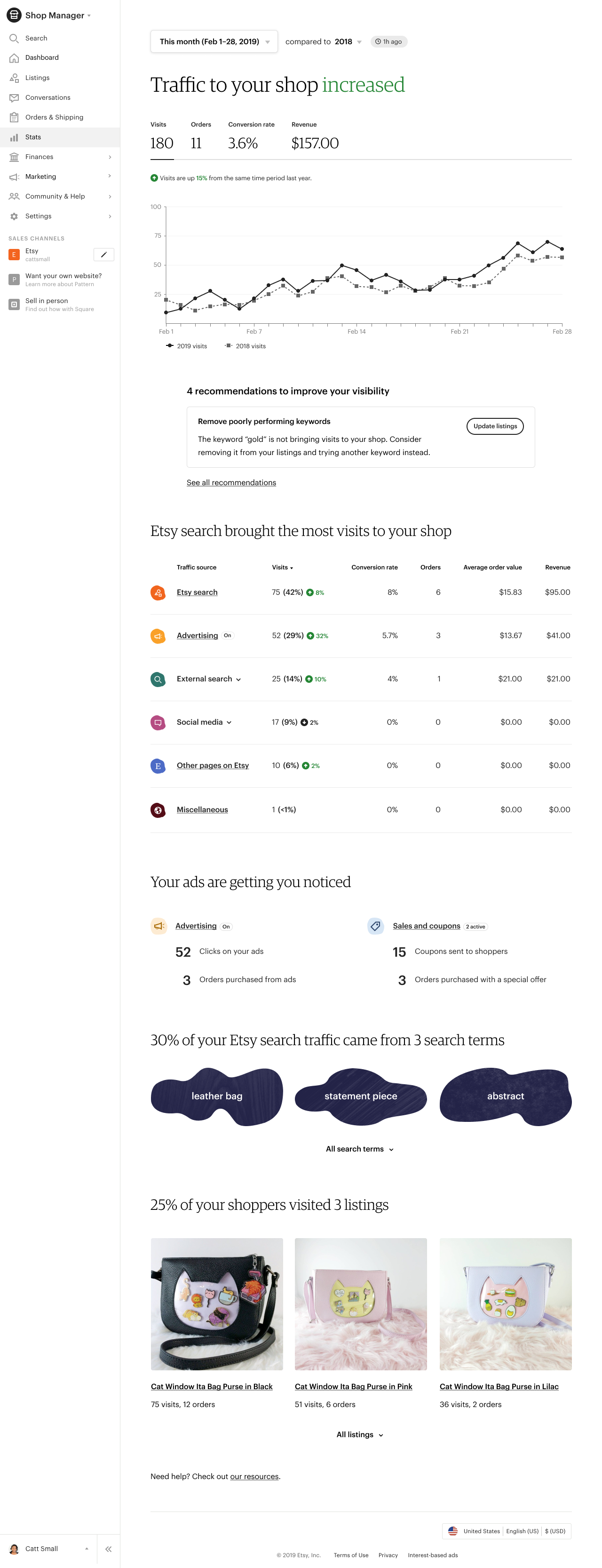The width and height of the screenshot is (602, 1568).
Task: Expand the External search traffic source row
Action: [208, 679]
